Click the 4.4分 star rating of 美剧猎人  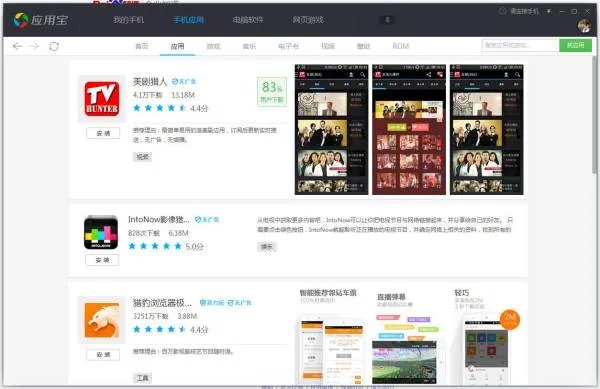coord(170,108)
